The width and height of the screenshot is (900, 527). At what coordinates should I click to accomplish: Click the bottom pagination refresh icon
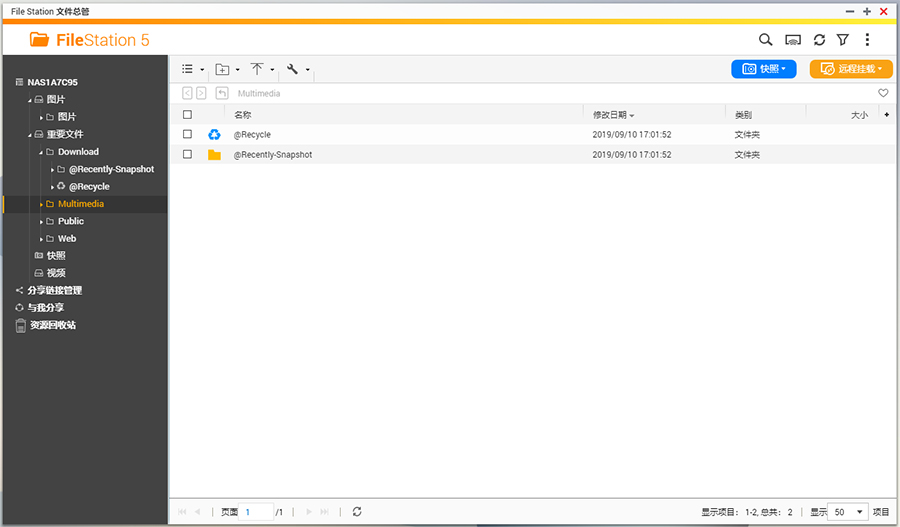click(x=357, y=512)
